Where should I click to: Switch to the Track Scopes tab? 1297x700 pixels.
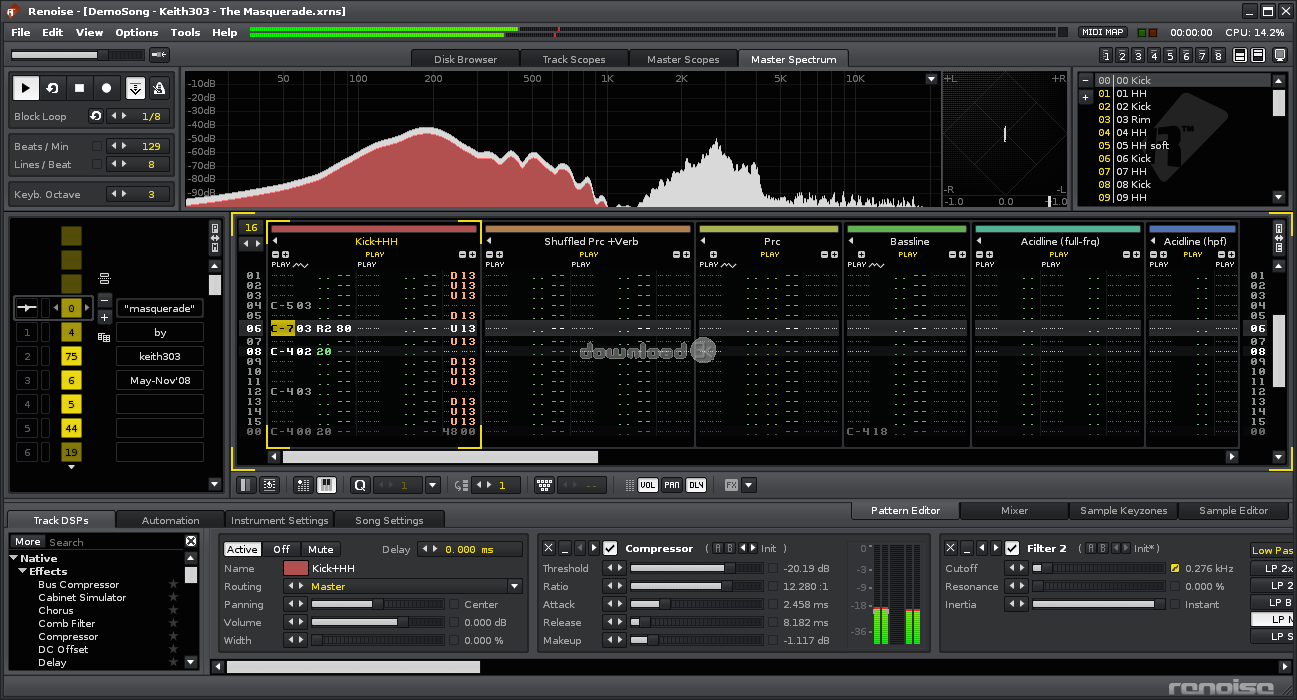click(x=574, y=59)
